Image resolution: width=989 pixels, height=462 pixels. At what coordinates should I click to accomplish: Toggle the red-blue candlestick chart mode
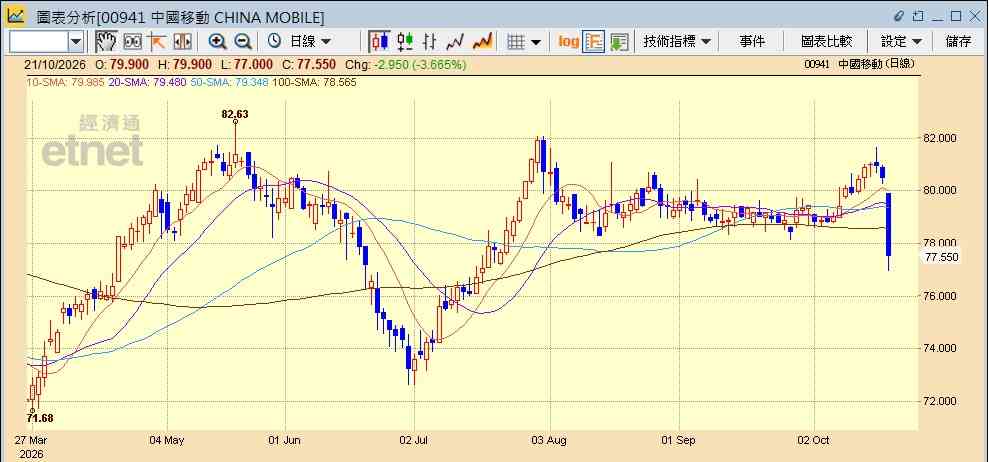pyautogui.click(x=380, y=42)
